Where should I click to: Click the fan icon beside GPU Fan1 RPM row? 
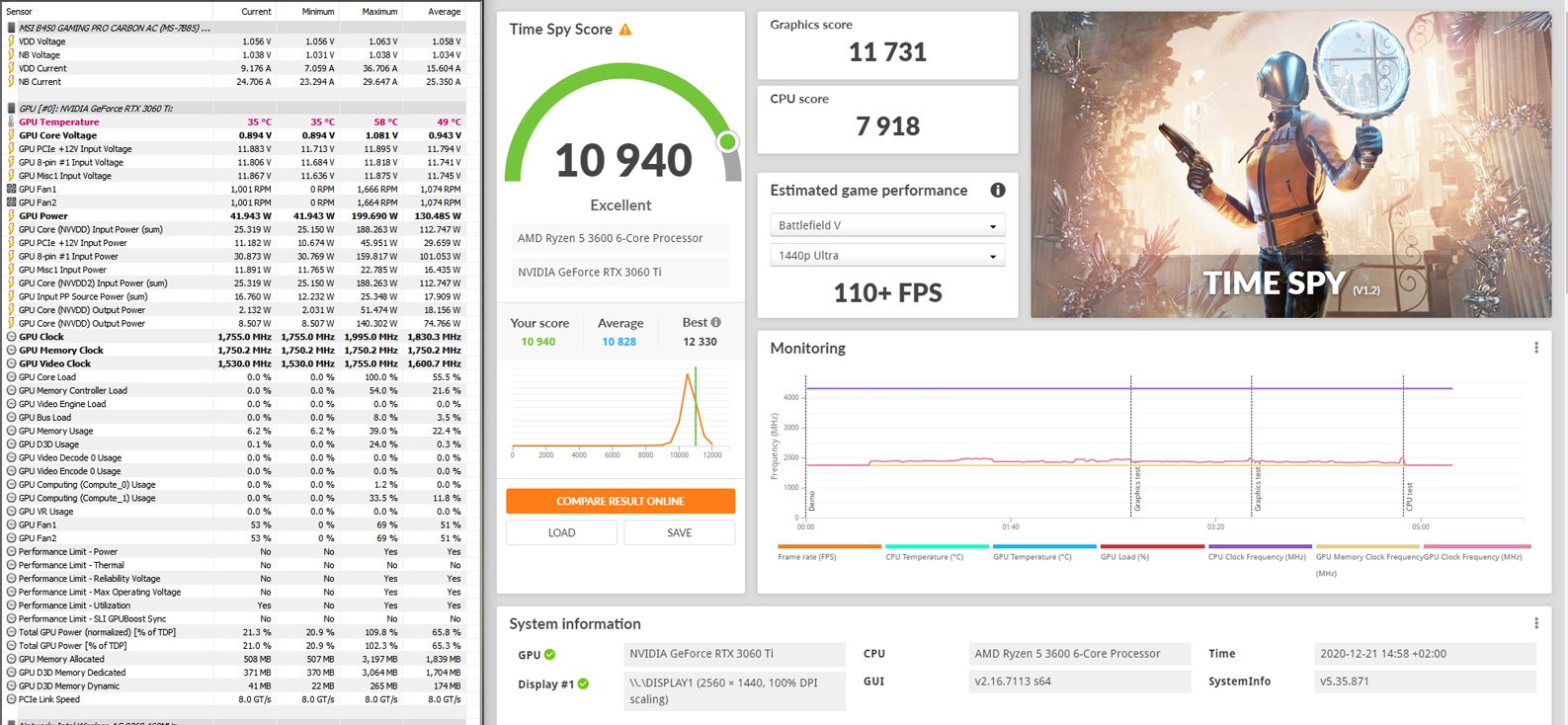[x=11, y=189]
